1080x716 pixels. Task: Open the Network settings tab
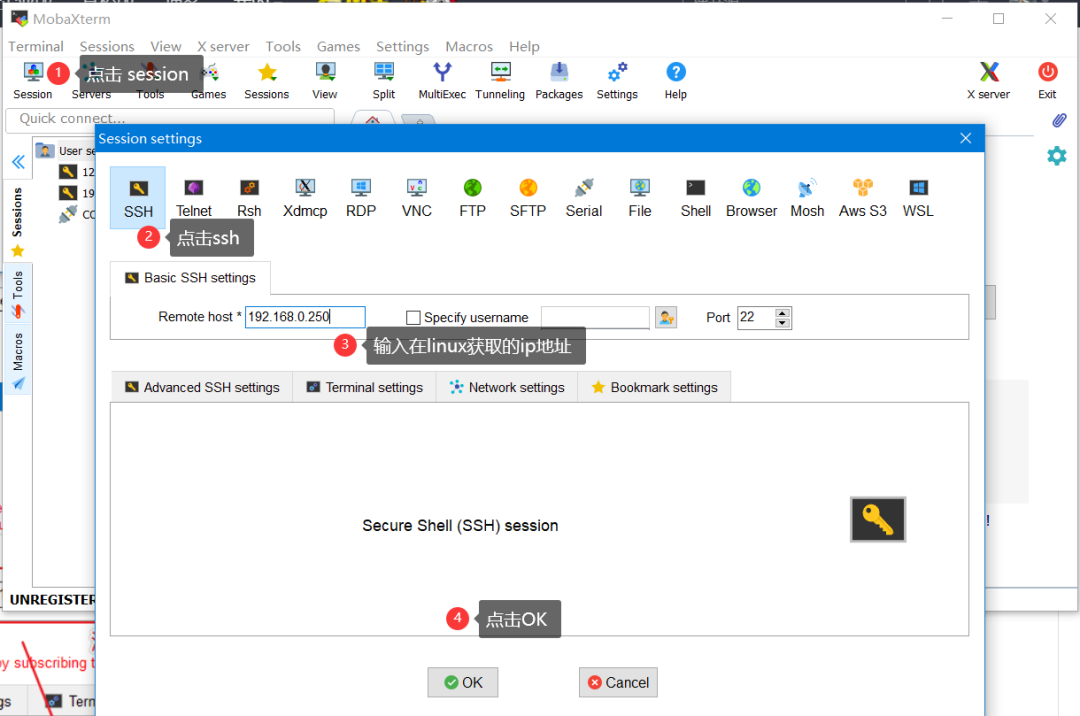pyautogui.click(x=506, y=388)
